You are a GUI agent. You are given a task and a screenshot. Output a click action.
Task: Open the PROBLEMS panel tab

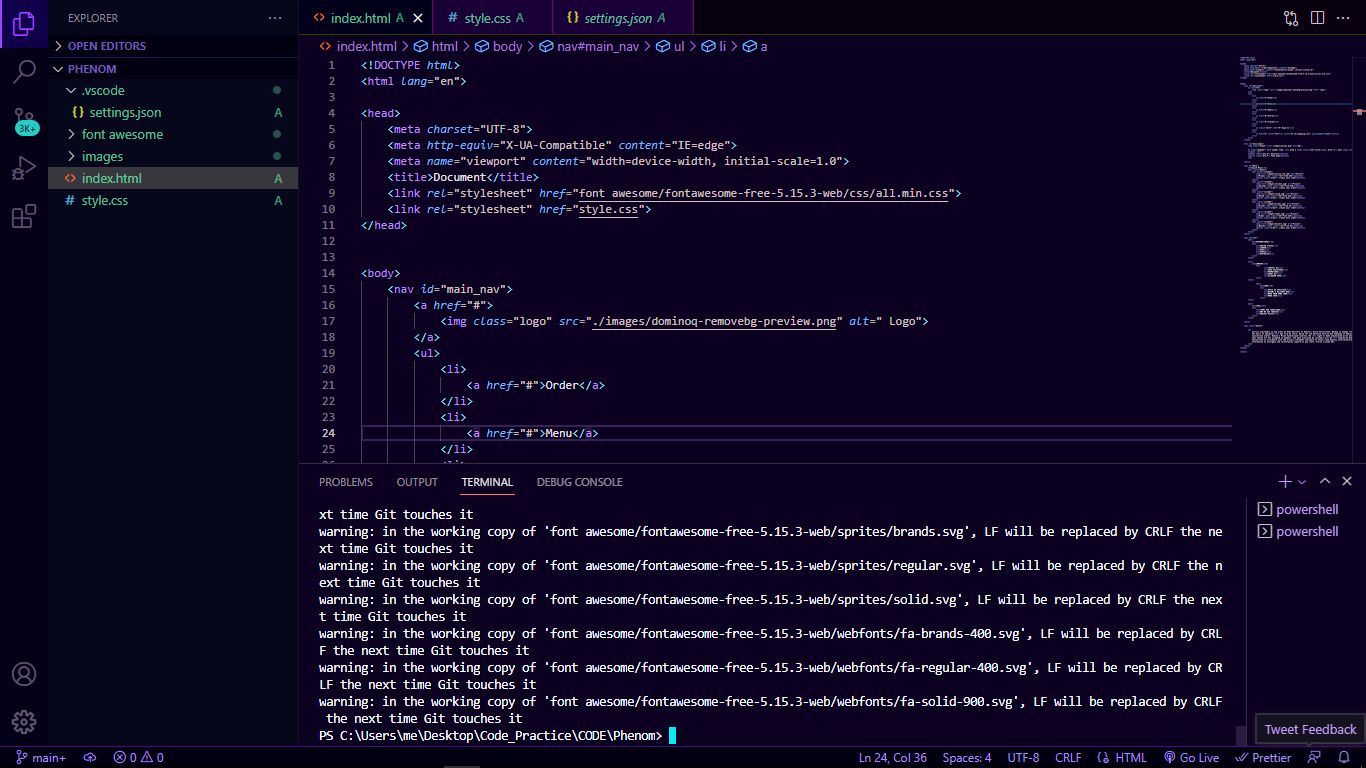pos(345,482)
